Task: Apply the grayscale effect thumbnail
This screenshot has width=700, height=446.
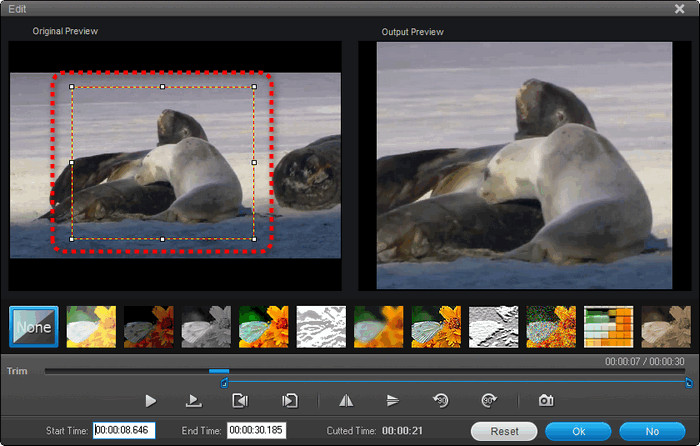Action: tap(206, 327)
